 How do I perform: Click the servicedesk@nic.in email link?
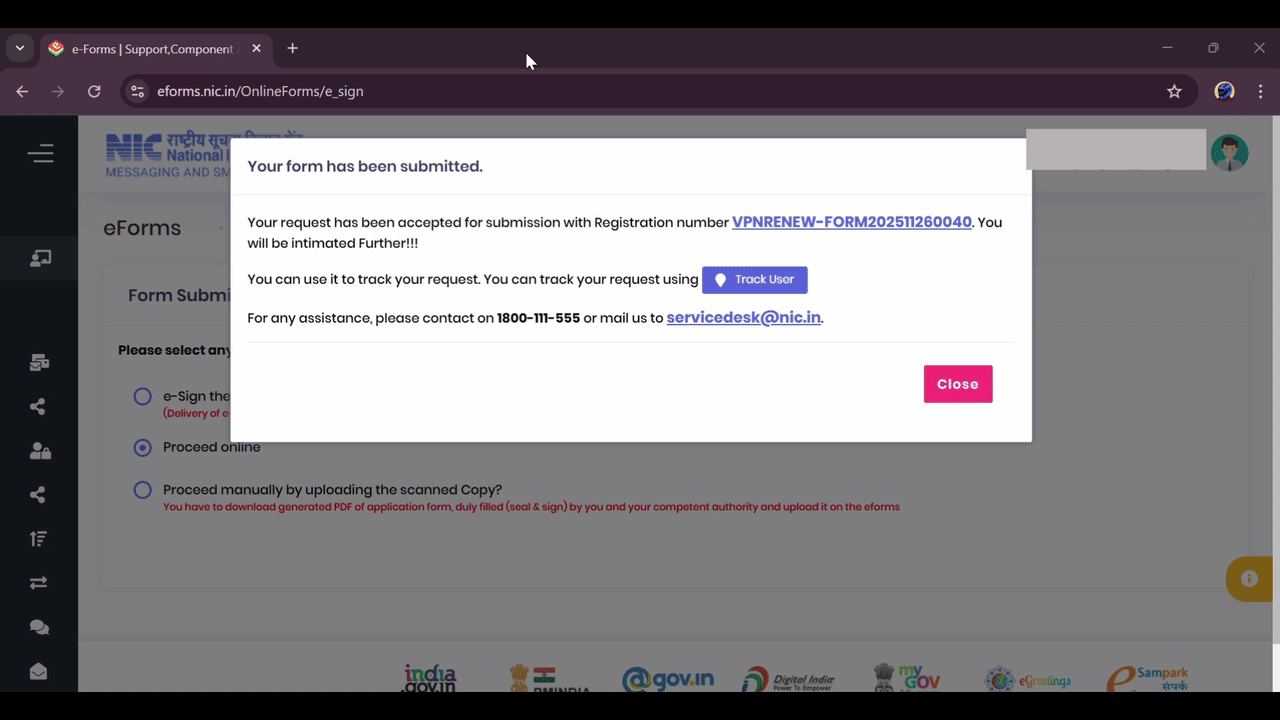click(x=743, y=317)
